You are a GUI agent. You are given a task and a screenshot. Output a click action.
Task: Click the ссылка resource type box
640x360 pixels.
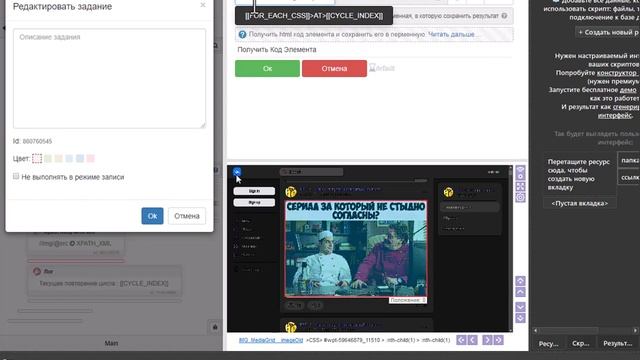(x=630, y=178)
